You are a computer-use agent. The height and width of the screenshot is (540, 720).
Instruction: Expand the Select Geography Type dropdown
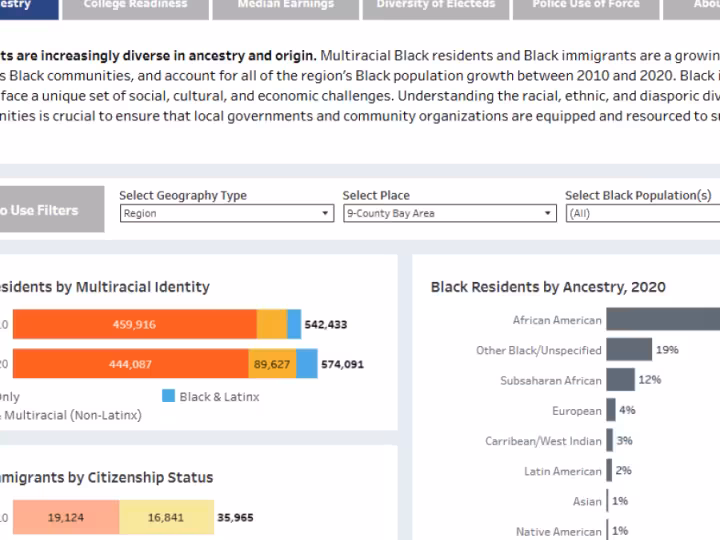coord(226,213)
